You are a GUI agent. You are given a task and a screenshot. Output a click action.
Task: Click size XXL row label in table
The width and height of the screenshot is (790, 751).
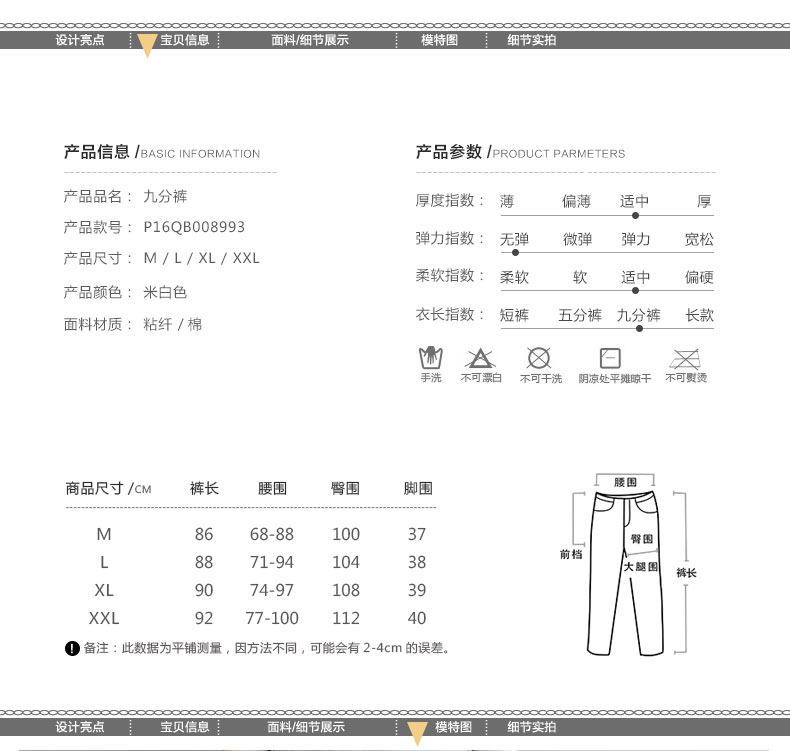pyautogui.click(x=104, y=618)
